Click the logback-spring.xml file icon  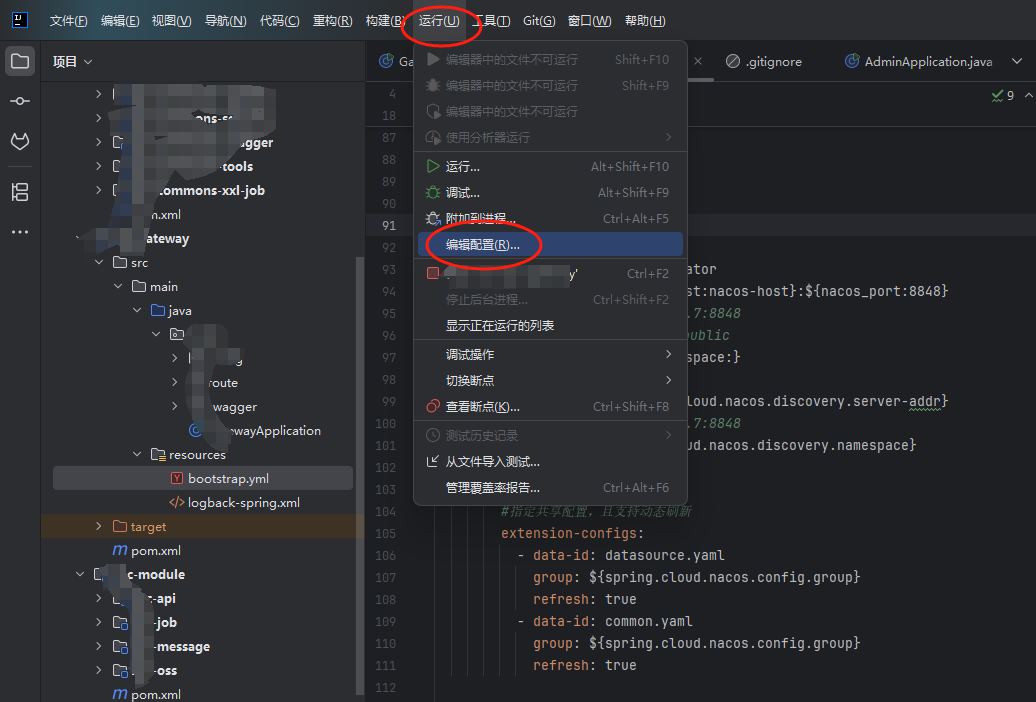tap(176, 502)
